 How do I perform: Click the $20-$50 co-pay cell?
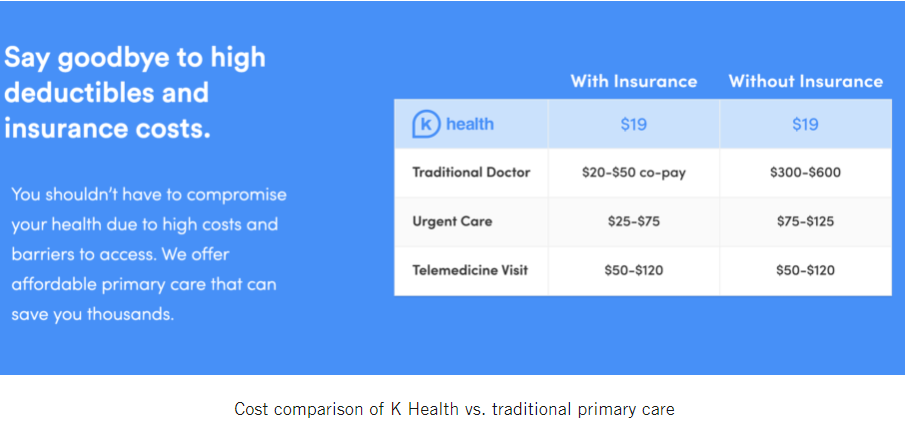(634, 173)
